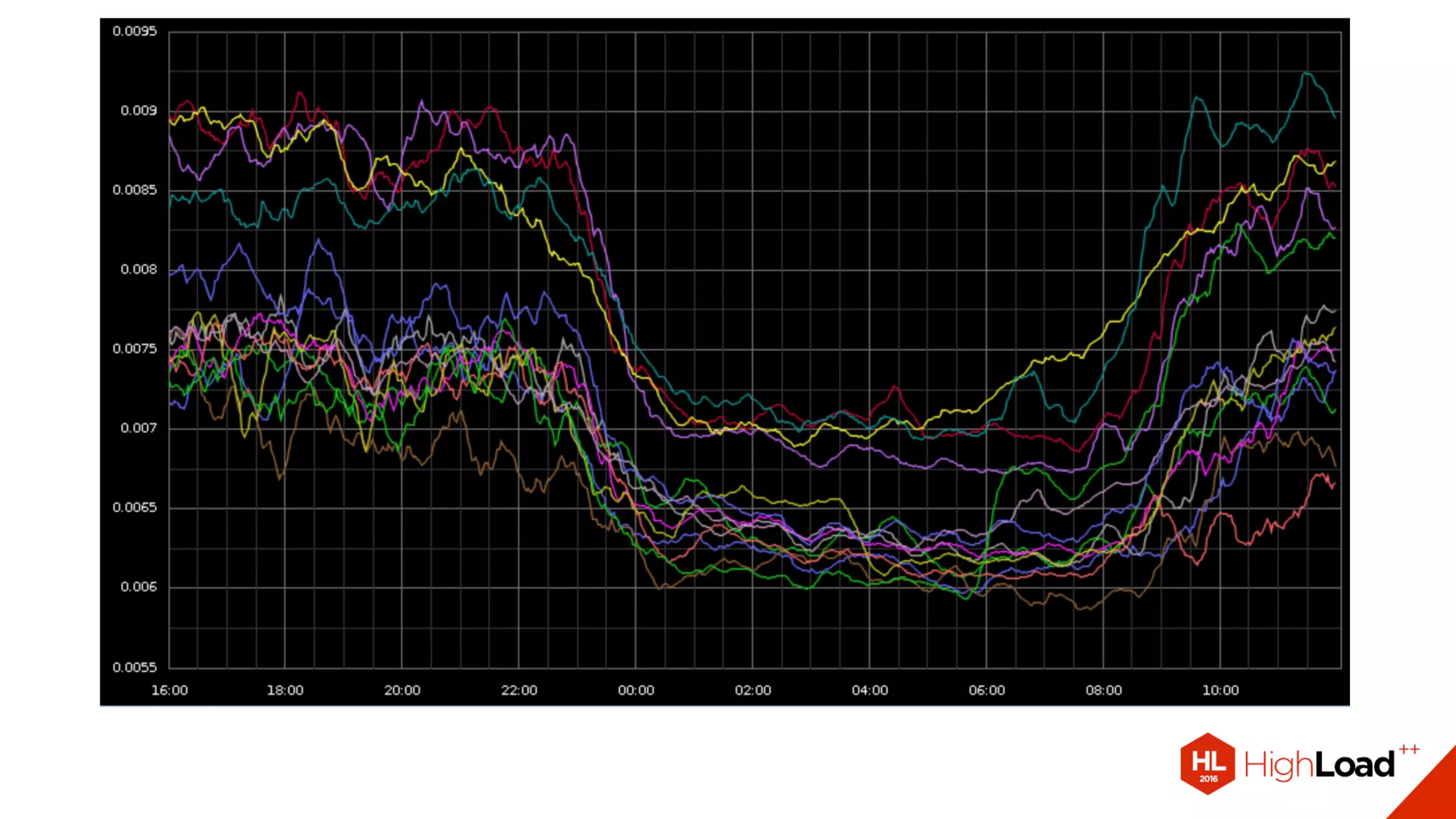Click the 06:00 x-axis time label
The height and width of the screenshot is (819, 1456).
(x=987, y=690)
